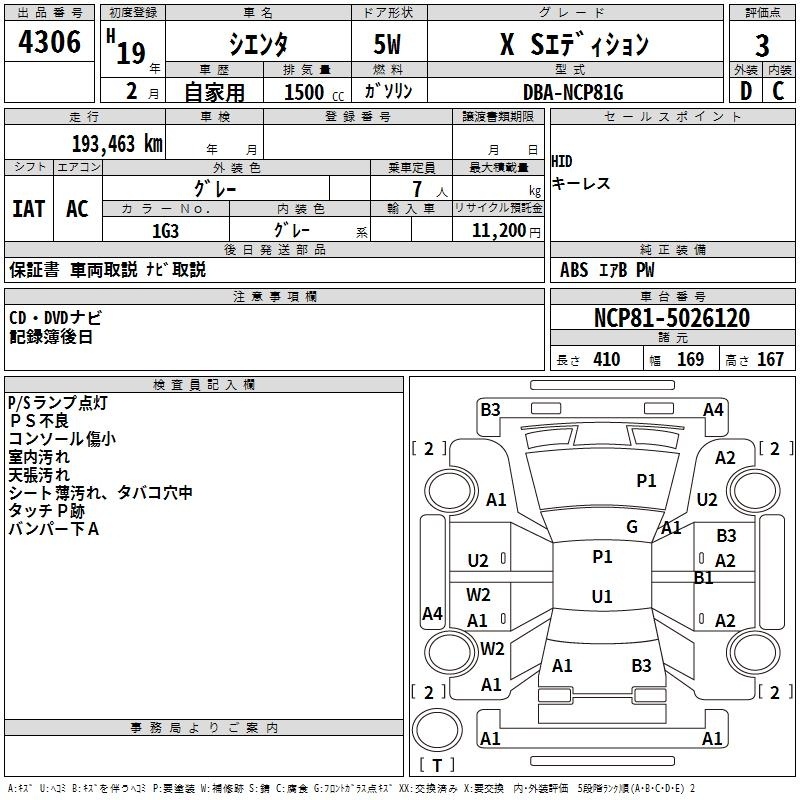Viewport: 800px width, 800px height.
Task: Click the 登録番号 header cell
Action: pos(358,117)
